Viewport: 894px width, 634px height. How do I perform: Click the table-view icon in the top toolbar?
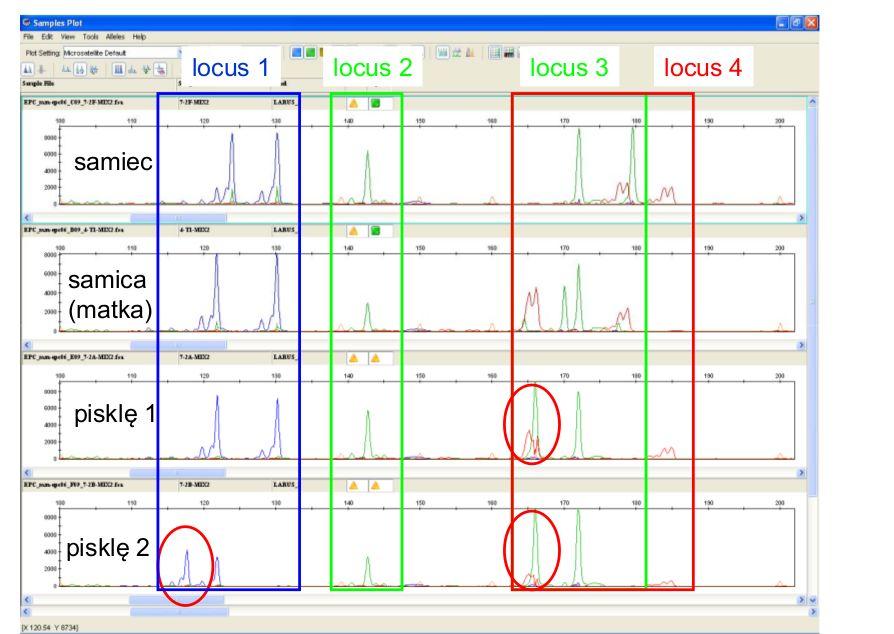pos(495,53)
